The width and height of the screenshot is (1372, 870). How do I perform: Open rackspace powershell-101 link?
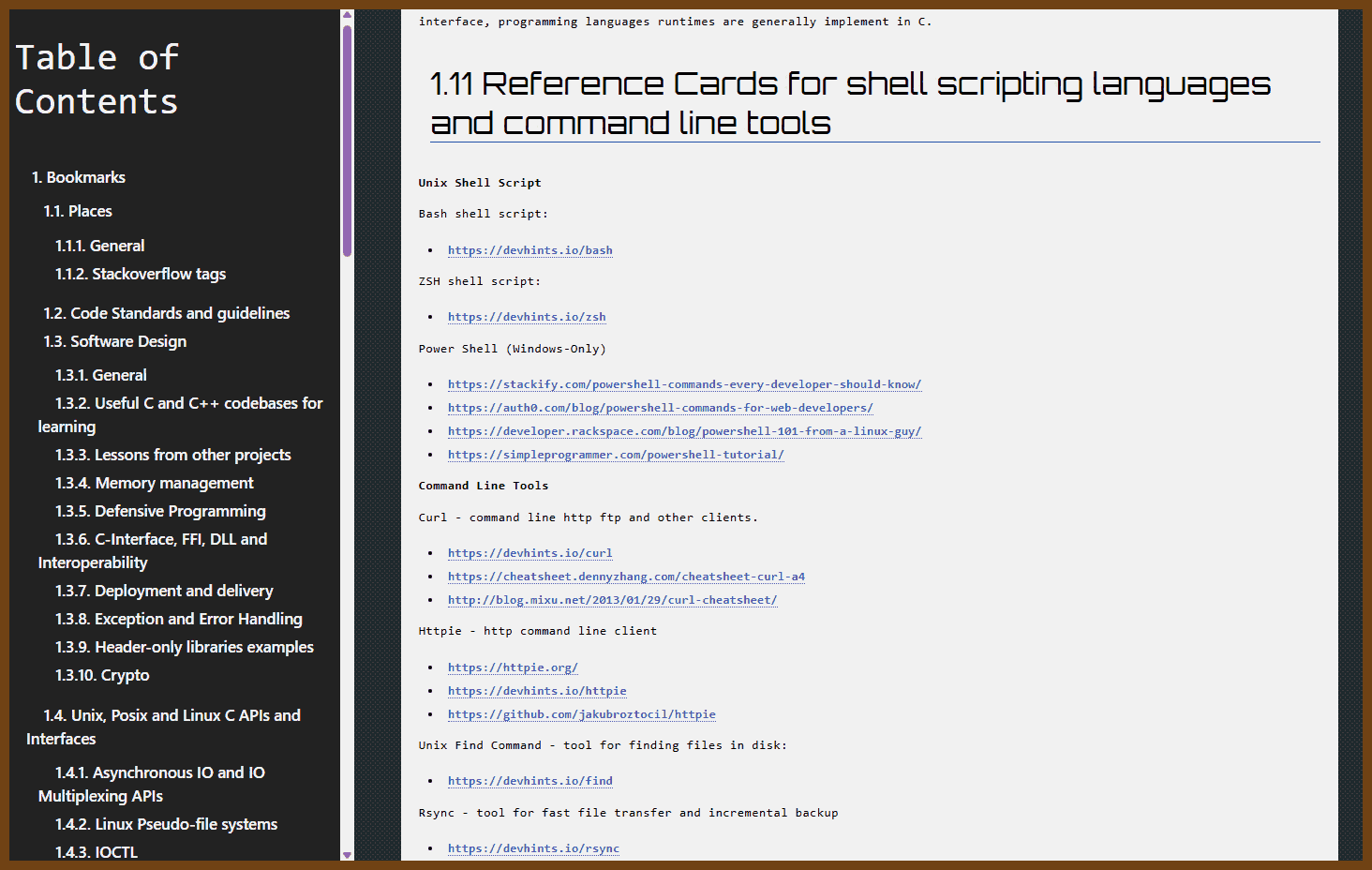pos(684,431)
